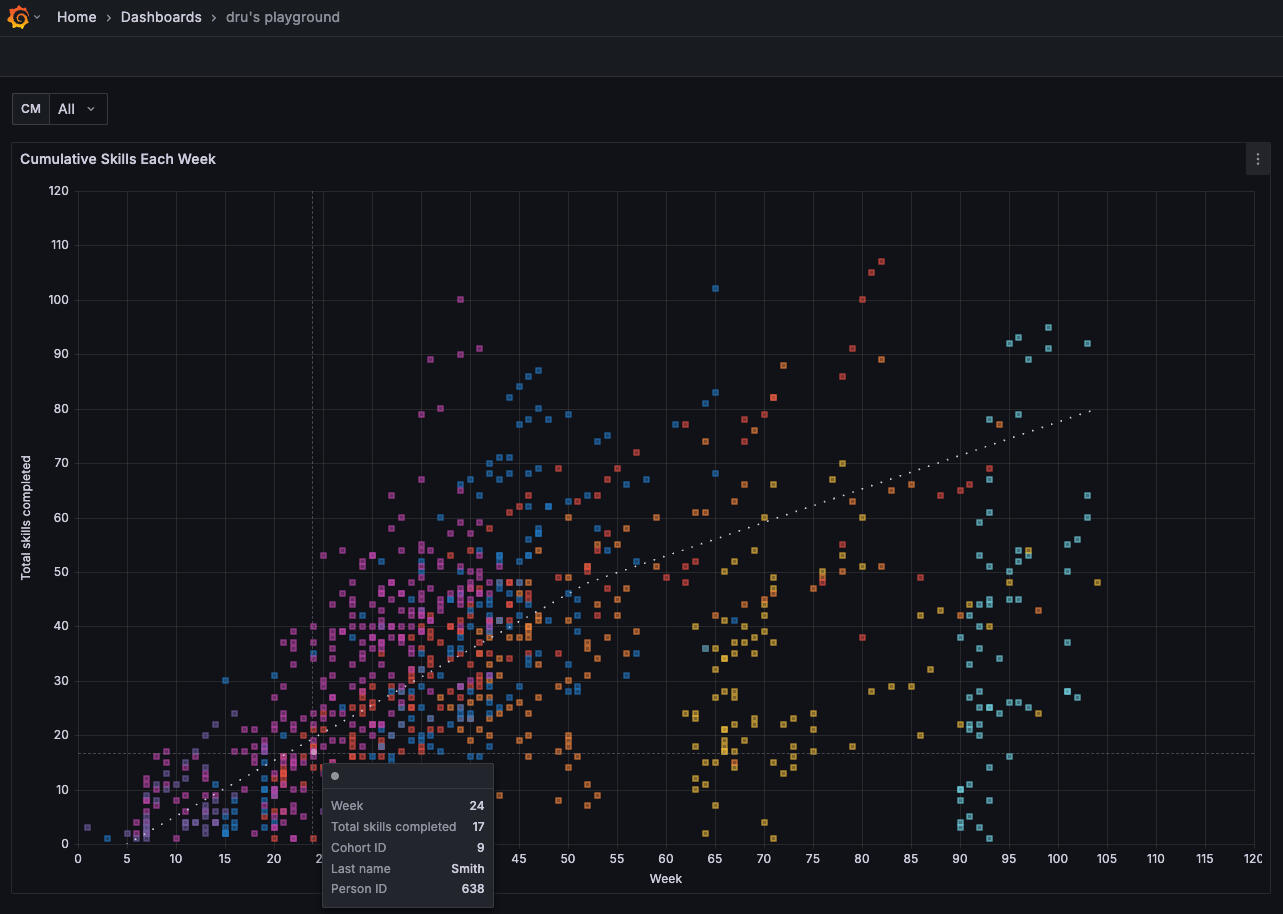Click the CM variable label
This screenshot has width=1283, height=914.
31,109
